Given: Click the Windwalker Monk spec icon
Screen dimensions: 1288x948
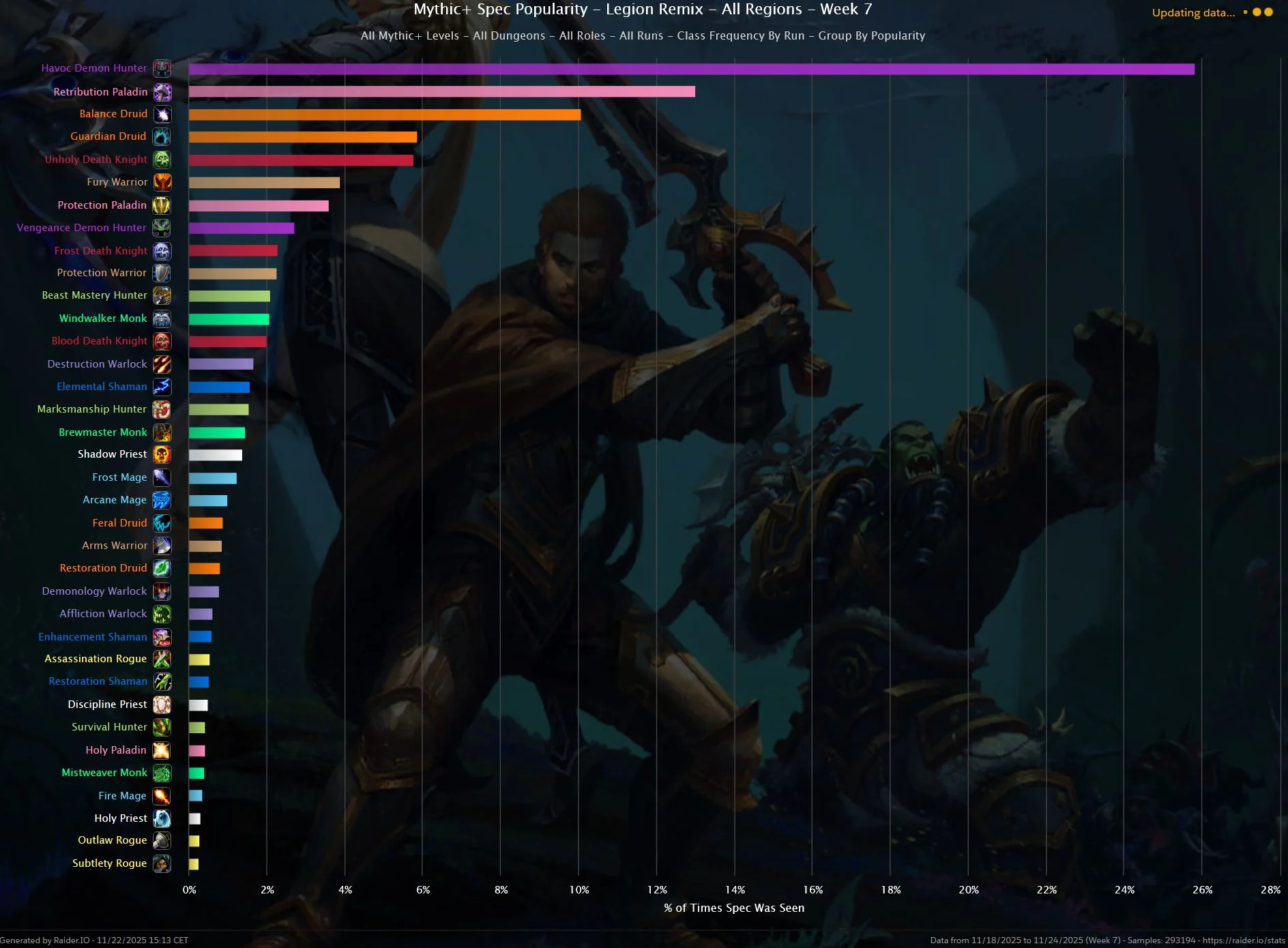Looking at the screenshot, I should click(x=162, y=319).
